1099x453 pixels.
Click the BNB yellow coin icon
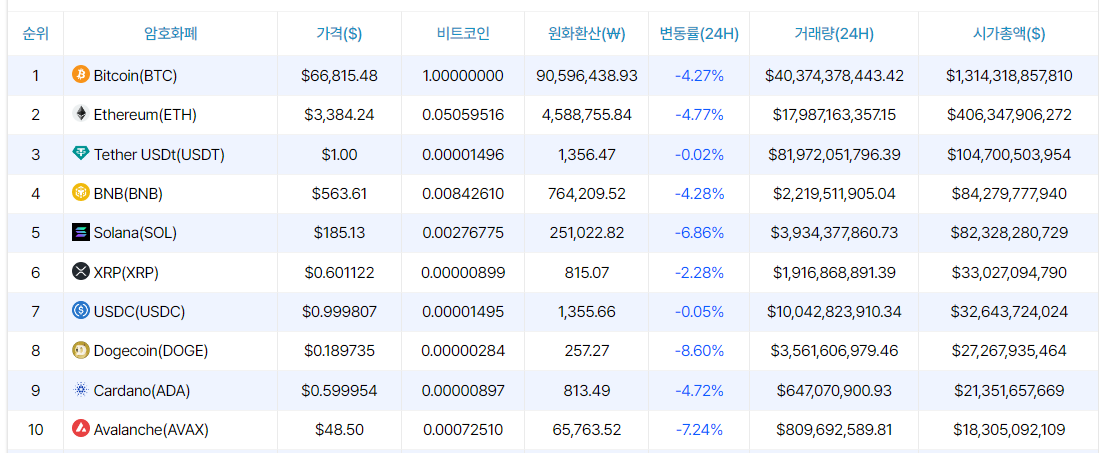coord(81,193)
